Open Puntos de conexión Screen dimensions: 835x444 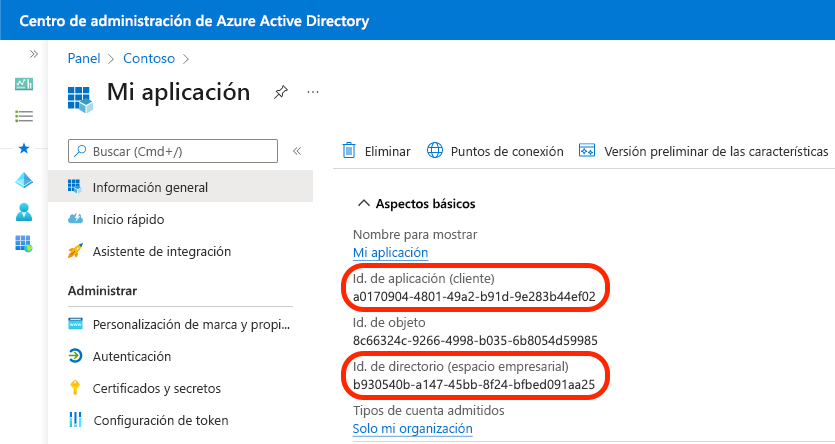(x=495, y=151)
